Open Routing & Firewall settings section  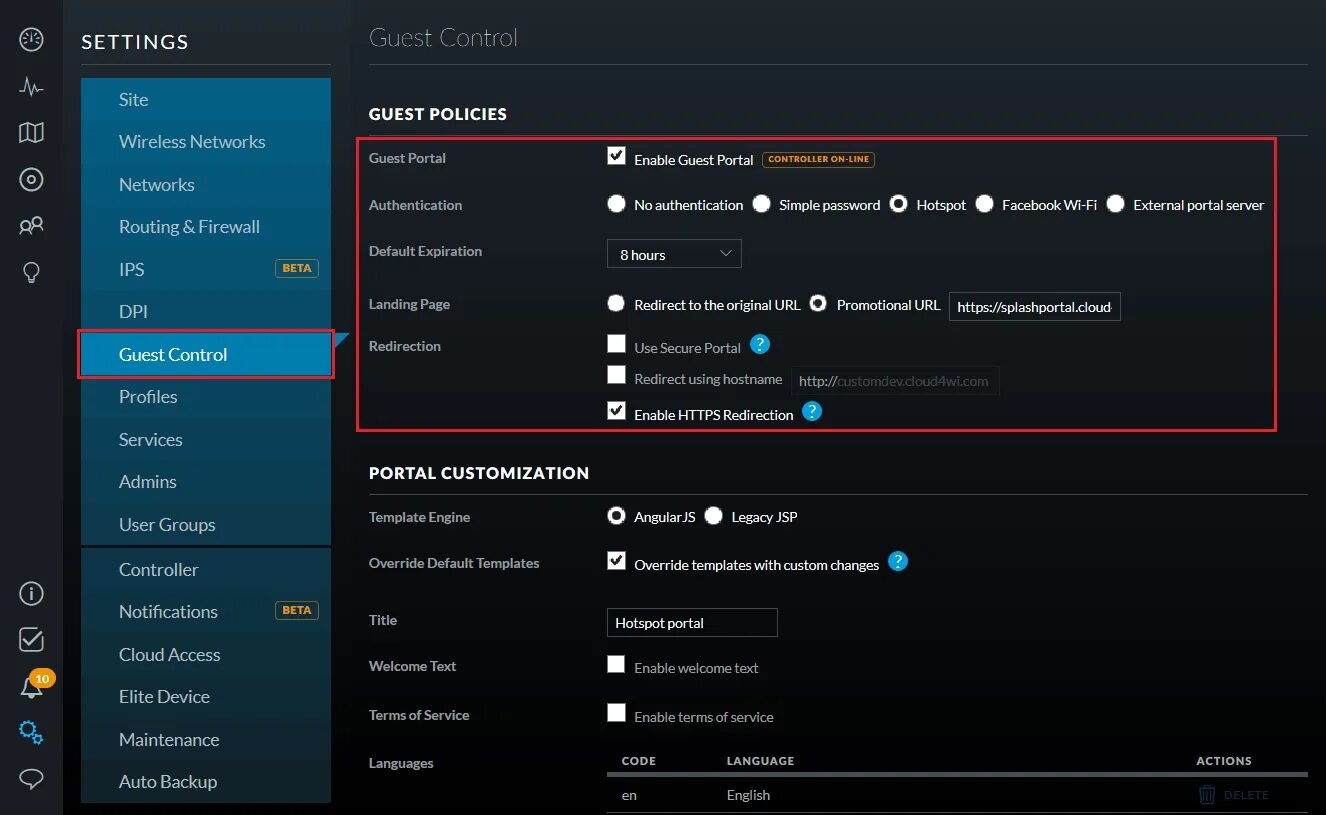[189, 227]
